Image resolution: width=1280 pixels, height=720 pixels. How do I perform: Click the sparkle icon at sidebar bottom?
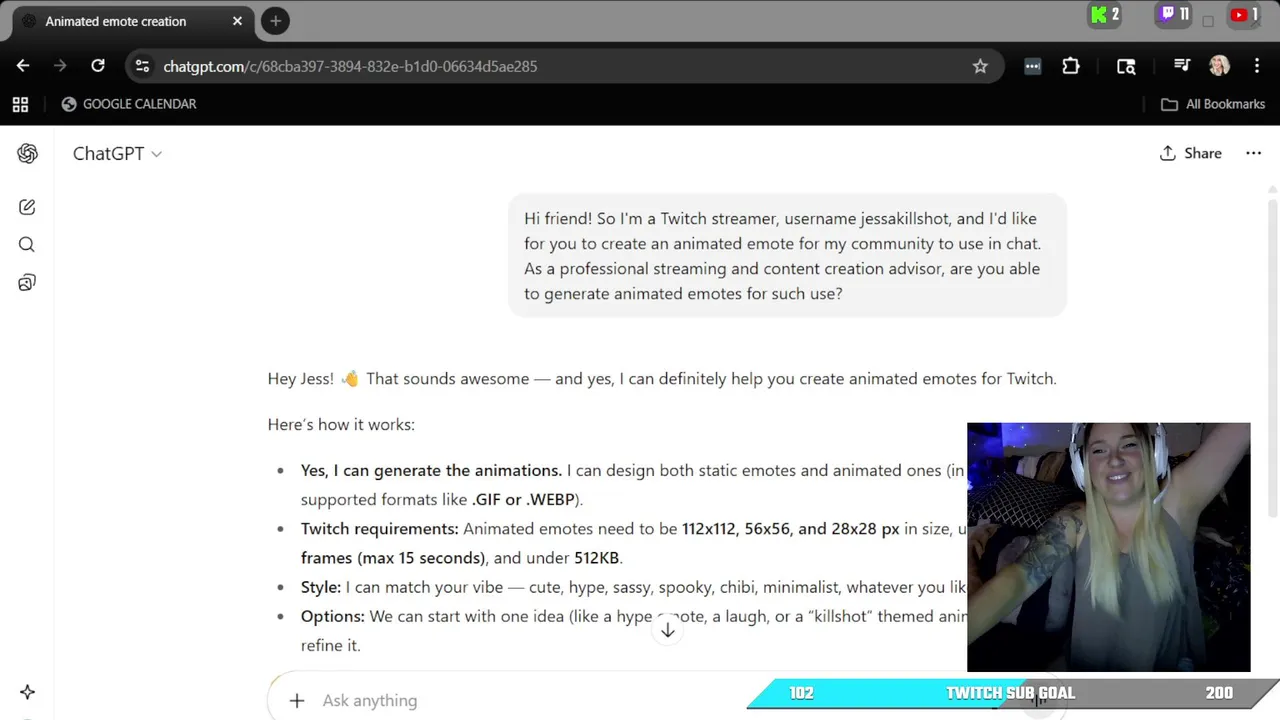[x=27, y=692]
